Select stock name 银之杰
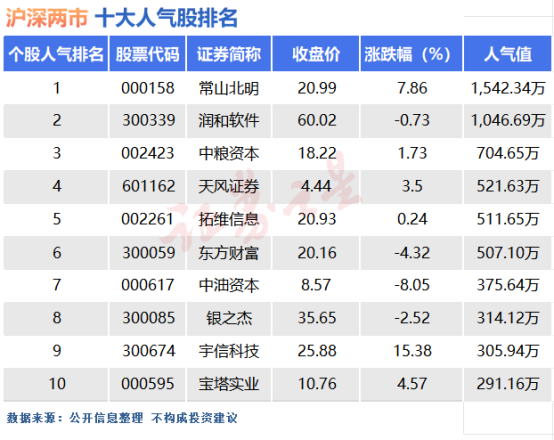554x440 pixels. 229,318
